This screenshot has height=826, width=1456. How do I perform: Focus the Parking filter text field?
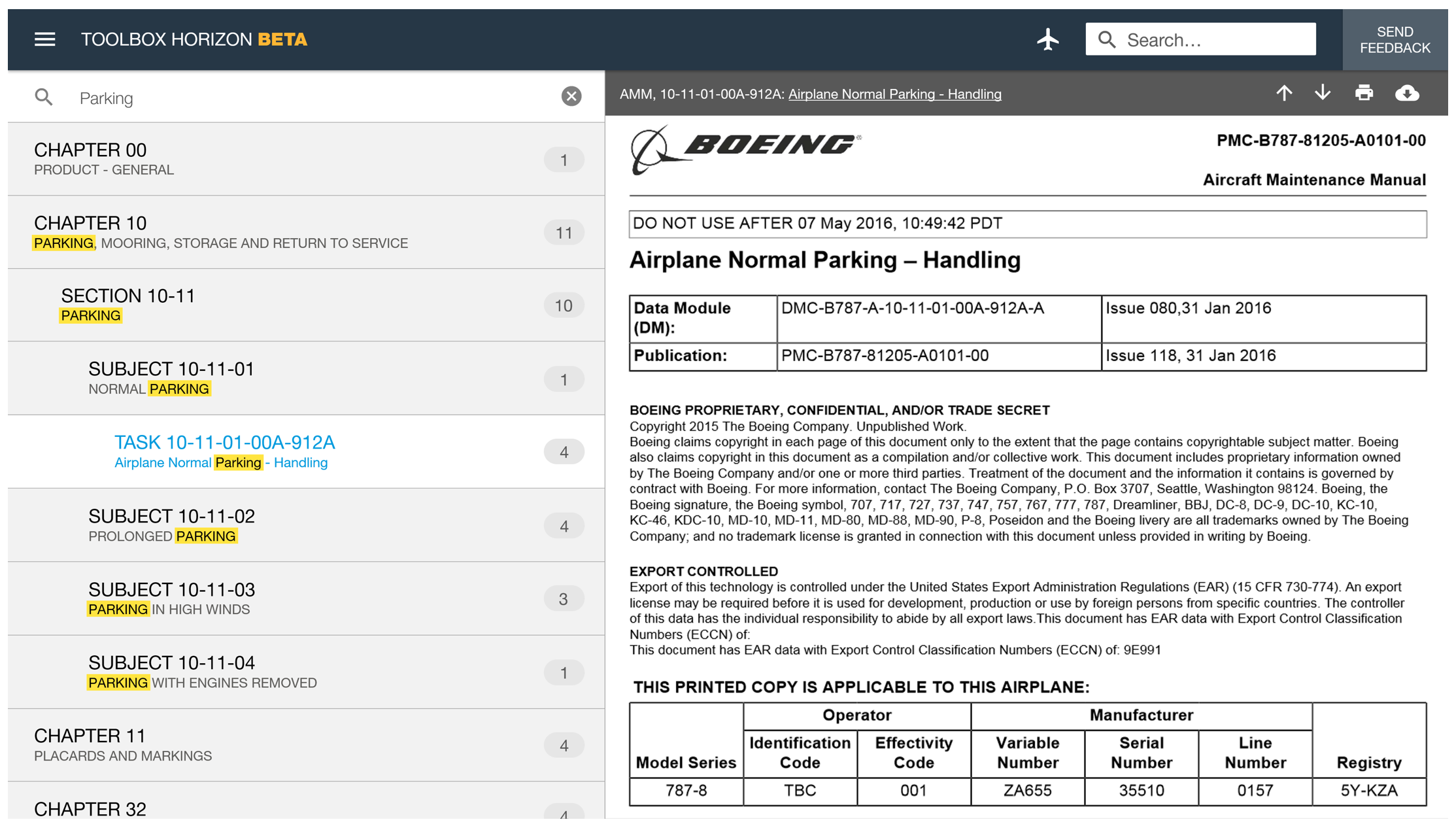pos(314,97)
